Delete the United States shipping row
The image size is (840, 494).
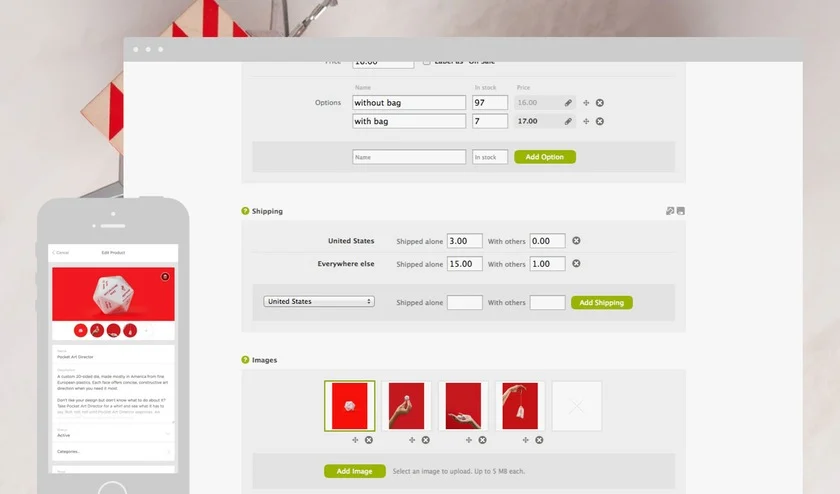(576, 241)
